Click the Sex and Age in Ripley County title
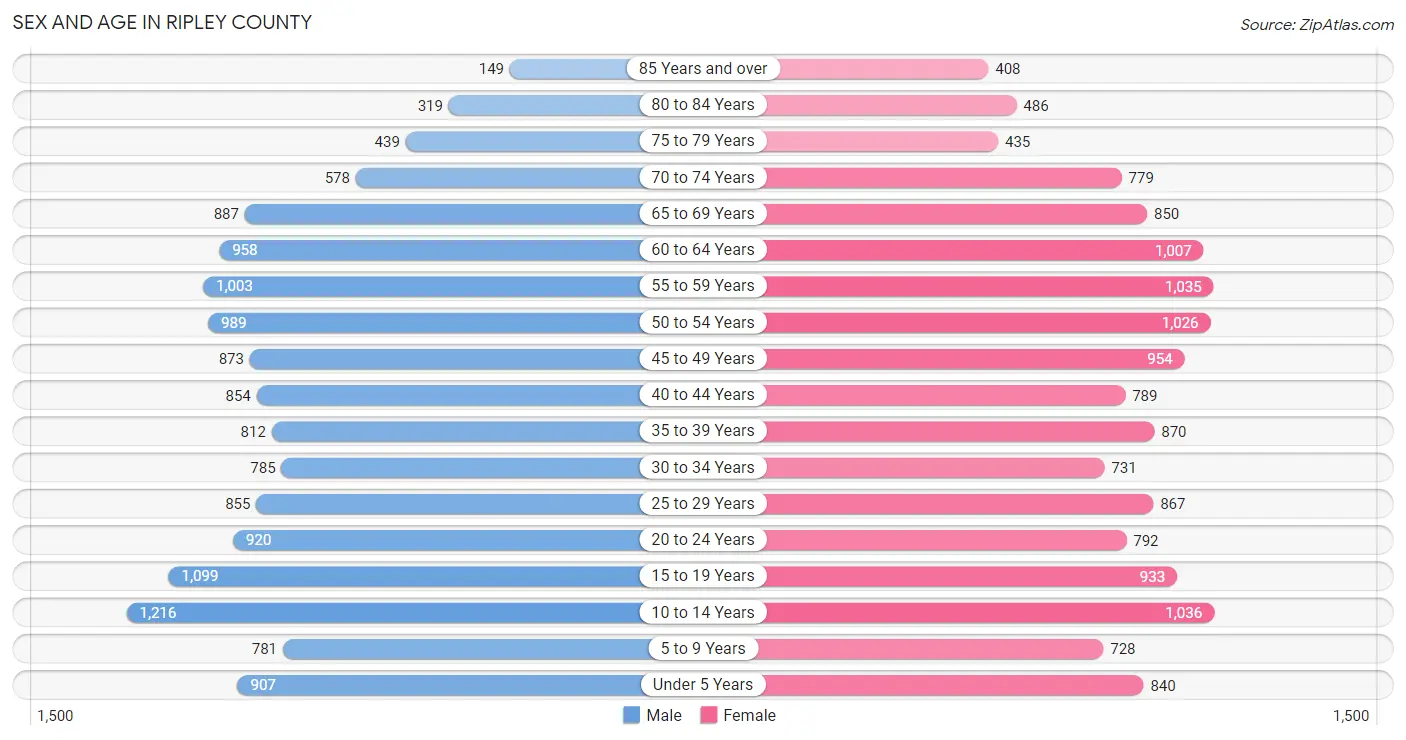This screenshot has width=1406, height=740. tap(162, 22)
